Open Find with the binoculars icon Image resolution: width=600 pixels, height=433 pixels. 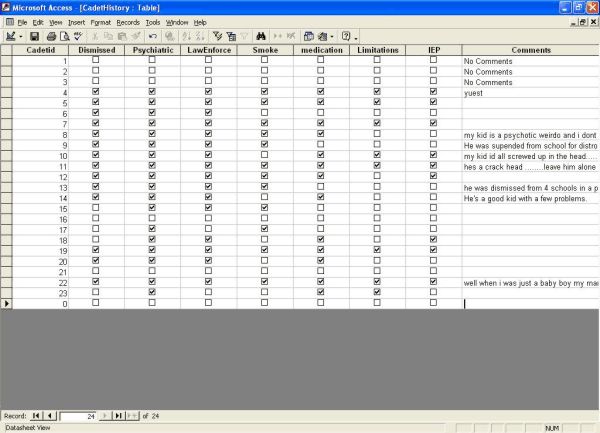tap(261, 36)
